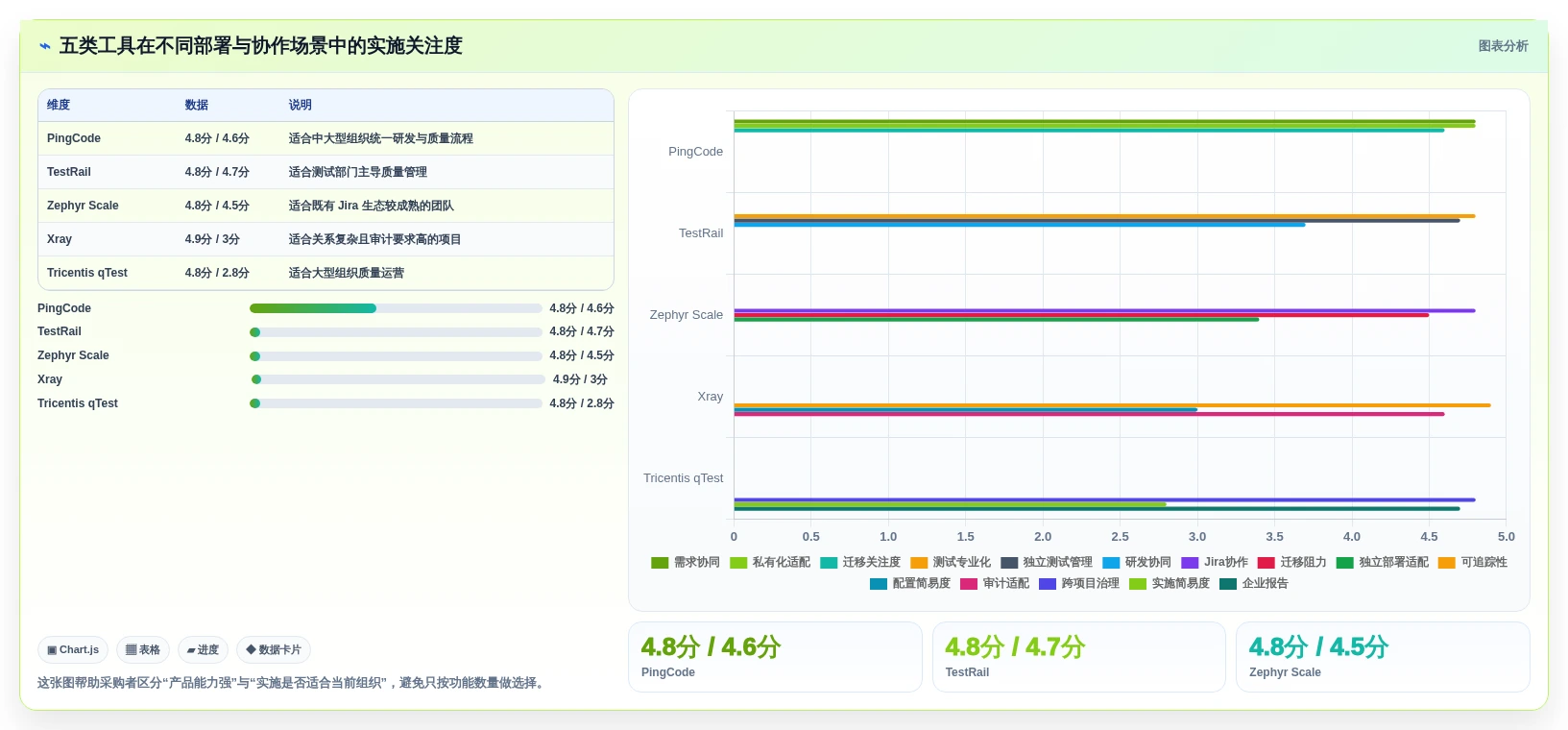Toggle the Jira协作 legend item

coord(1215,563)
